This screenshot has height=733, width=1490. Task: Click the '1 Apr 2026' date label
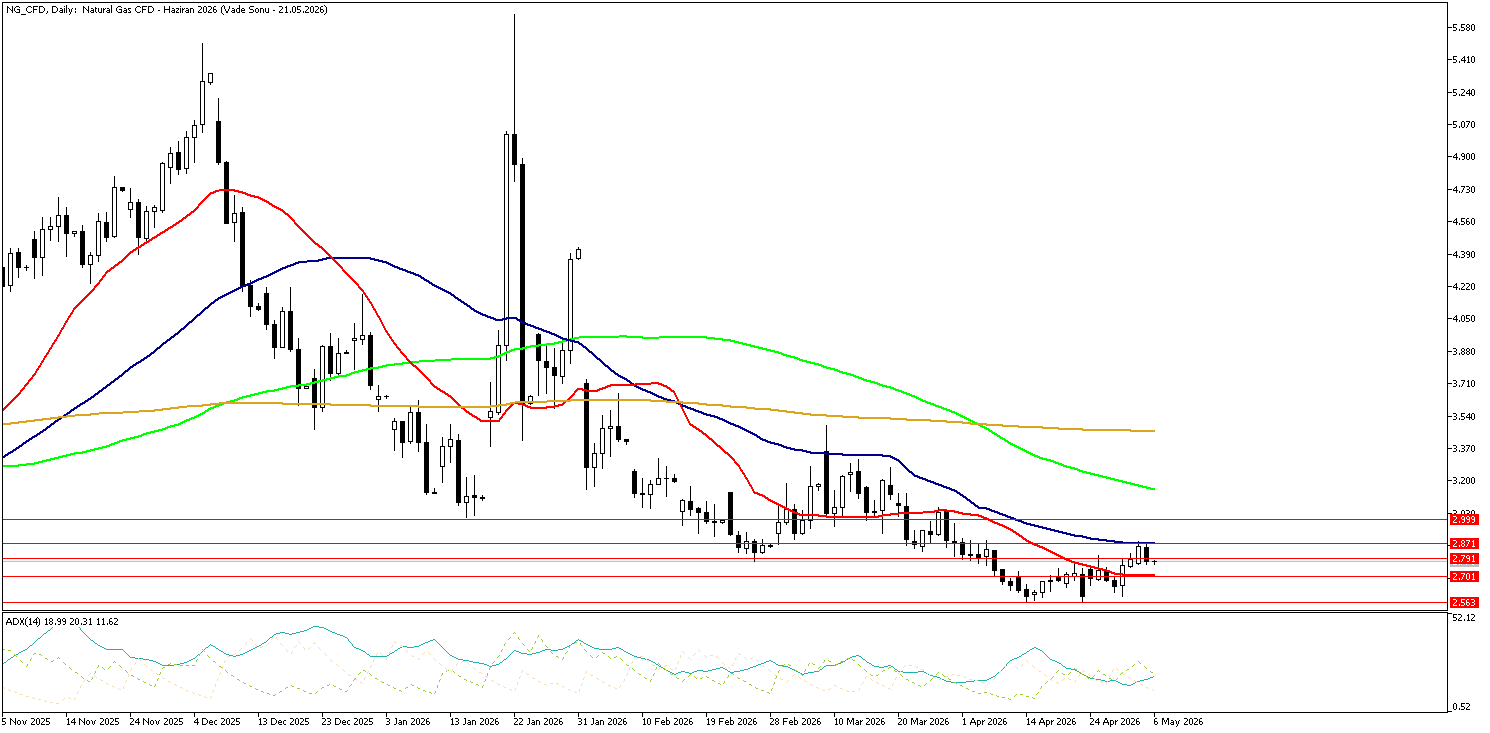point(985,721)
